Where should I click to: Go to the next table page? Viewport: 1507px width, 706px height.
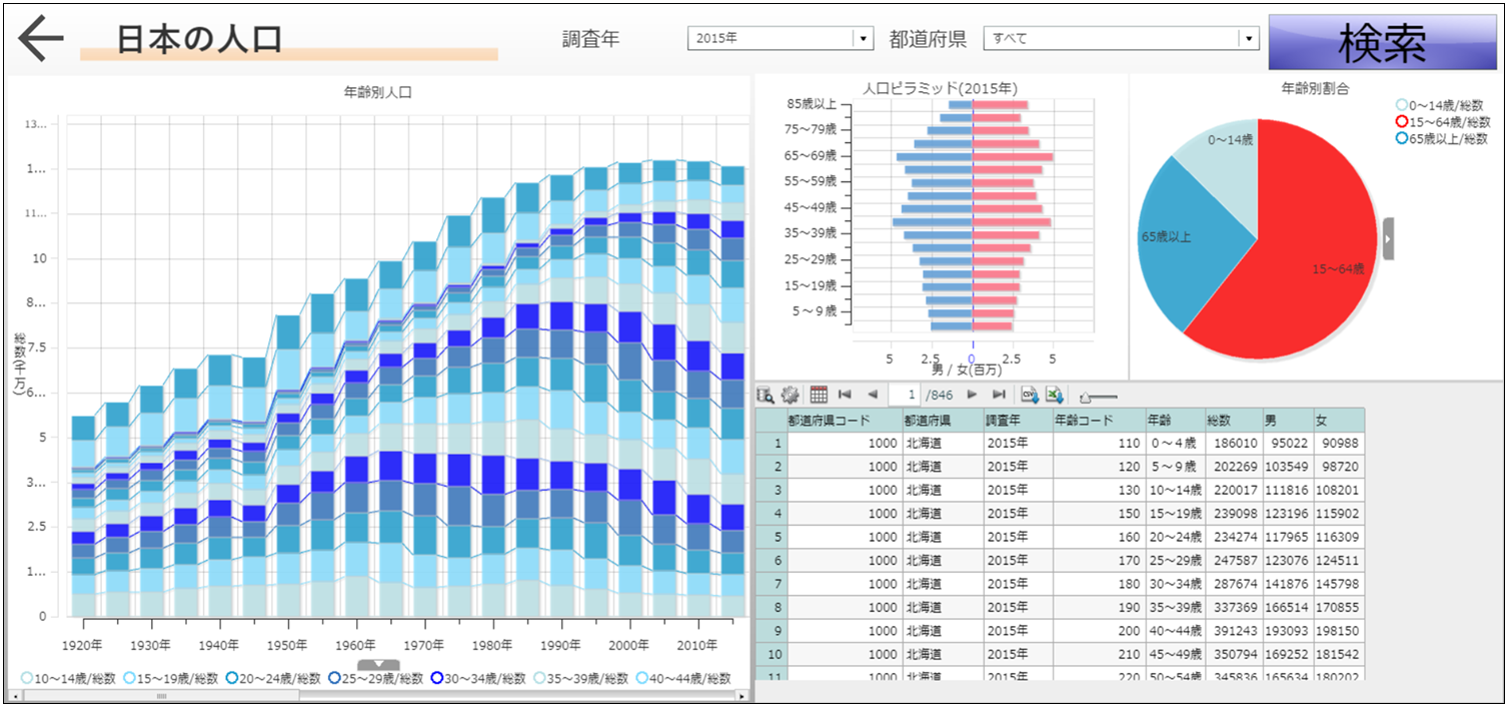click(x=971, y=395)
